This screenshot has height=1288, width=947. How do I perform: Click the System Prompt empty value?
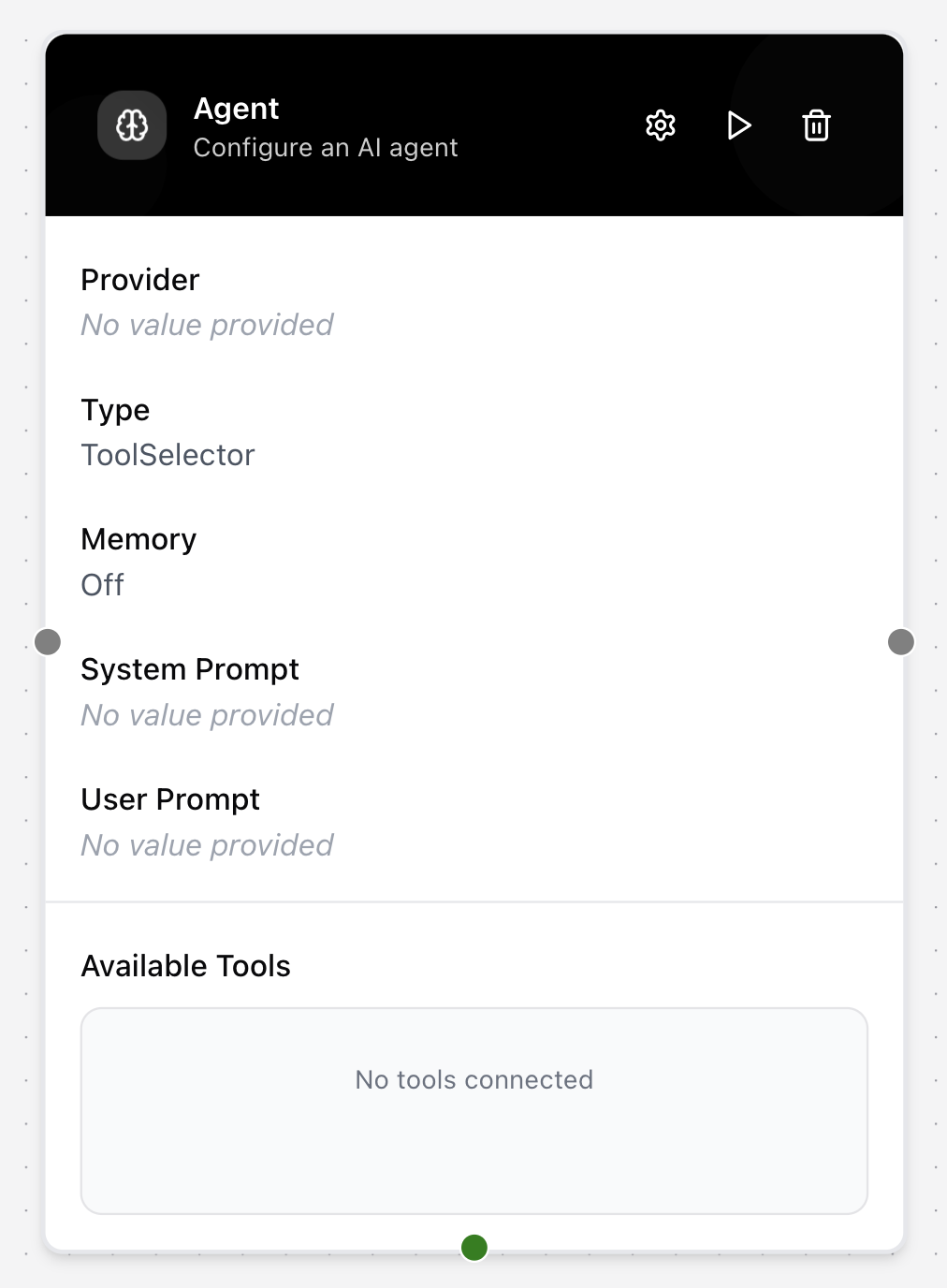tap(207, 715)
